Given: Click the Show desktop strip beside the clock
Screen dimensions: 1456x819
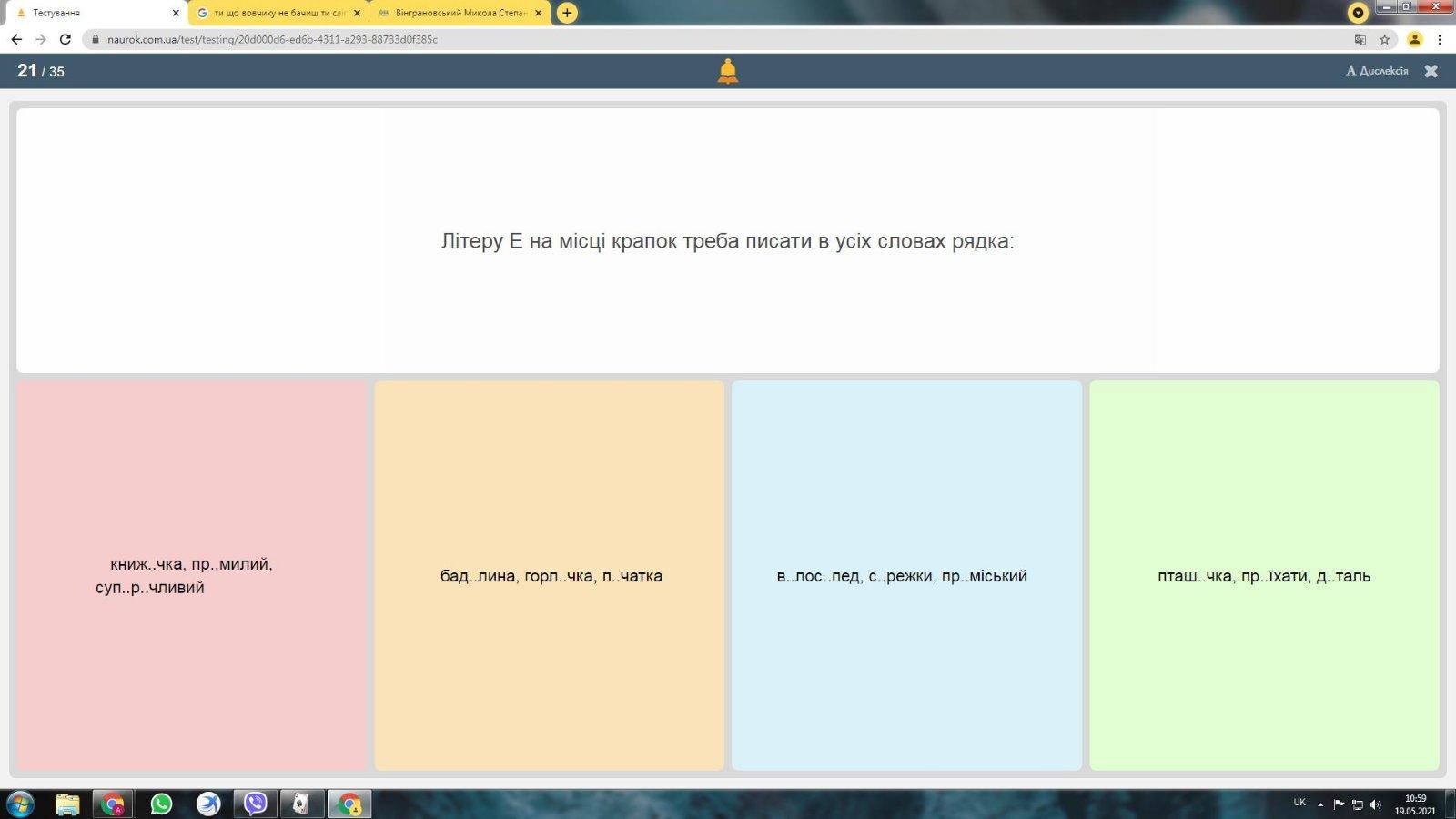Looking at the screenshot, I should point(1450,804).
